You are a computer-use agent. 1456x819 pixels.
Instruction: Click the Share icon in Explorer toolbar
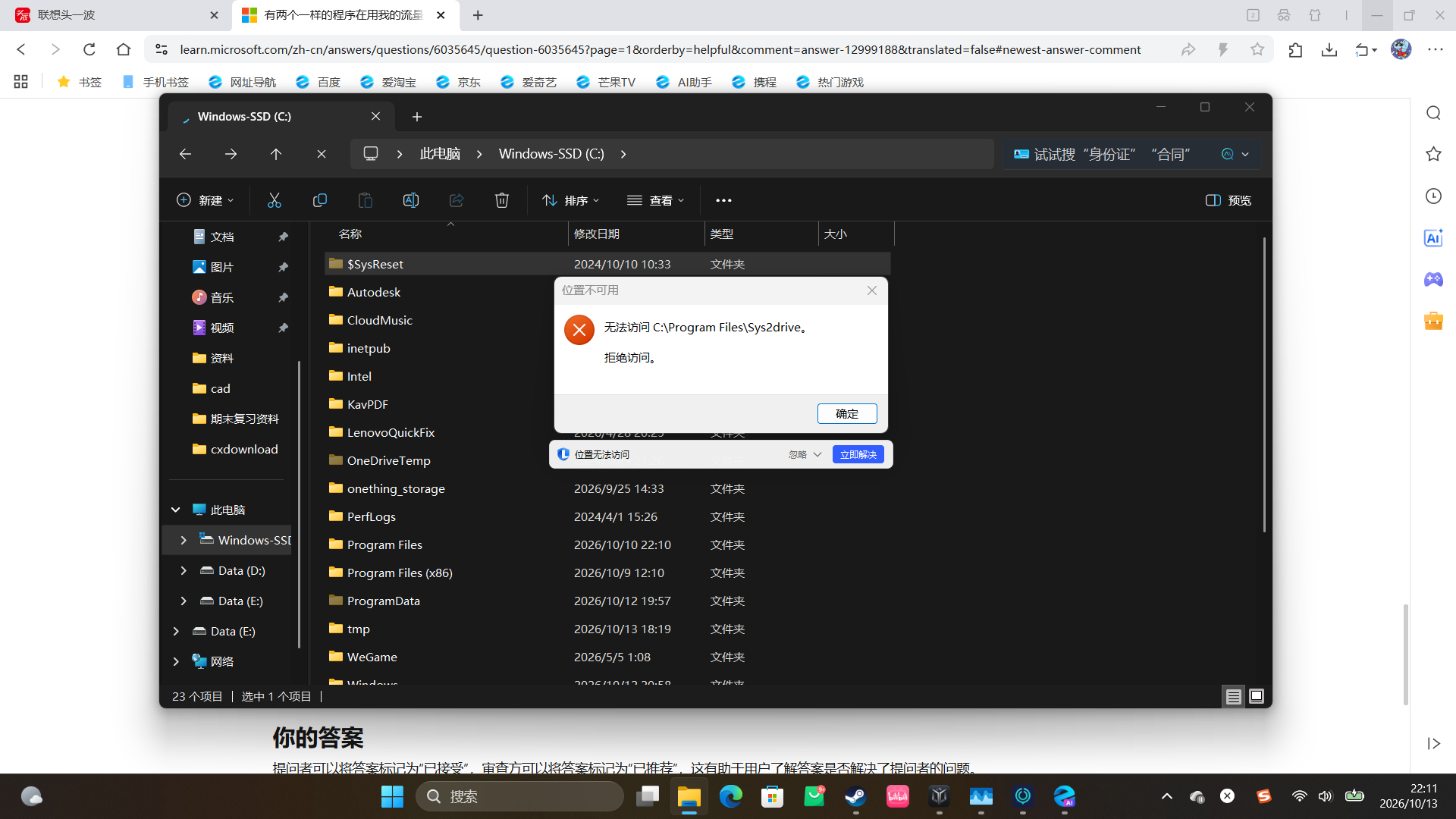(x=457, y=200)
